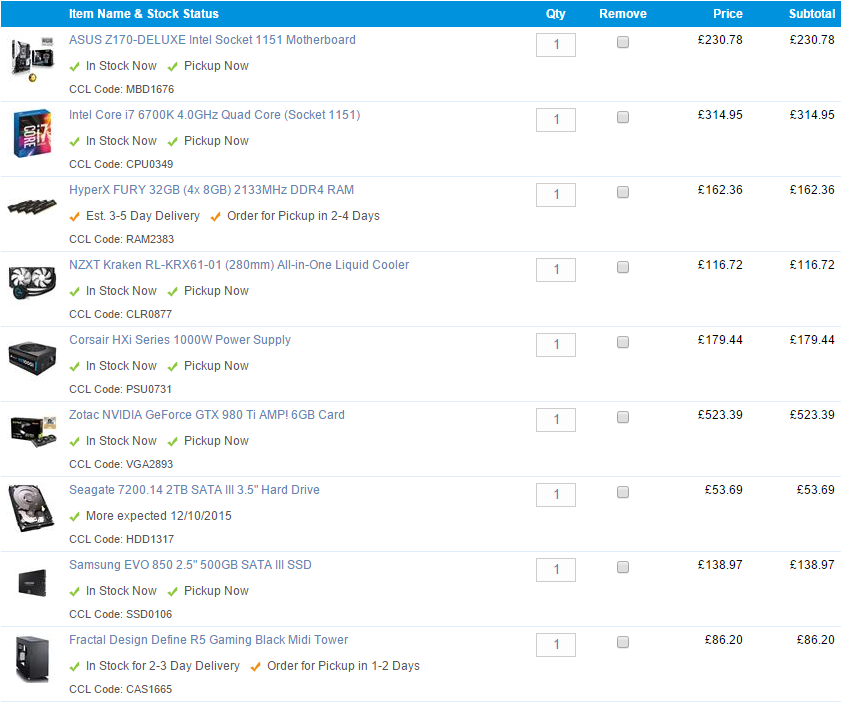
Task: Open Intel Core i7 6700K product link
Action: click(x=215, y=115)
